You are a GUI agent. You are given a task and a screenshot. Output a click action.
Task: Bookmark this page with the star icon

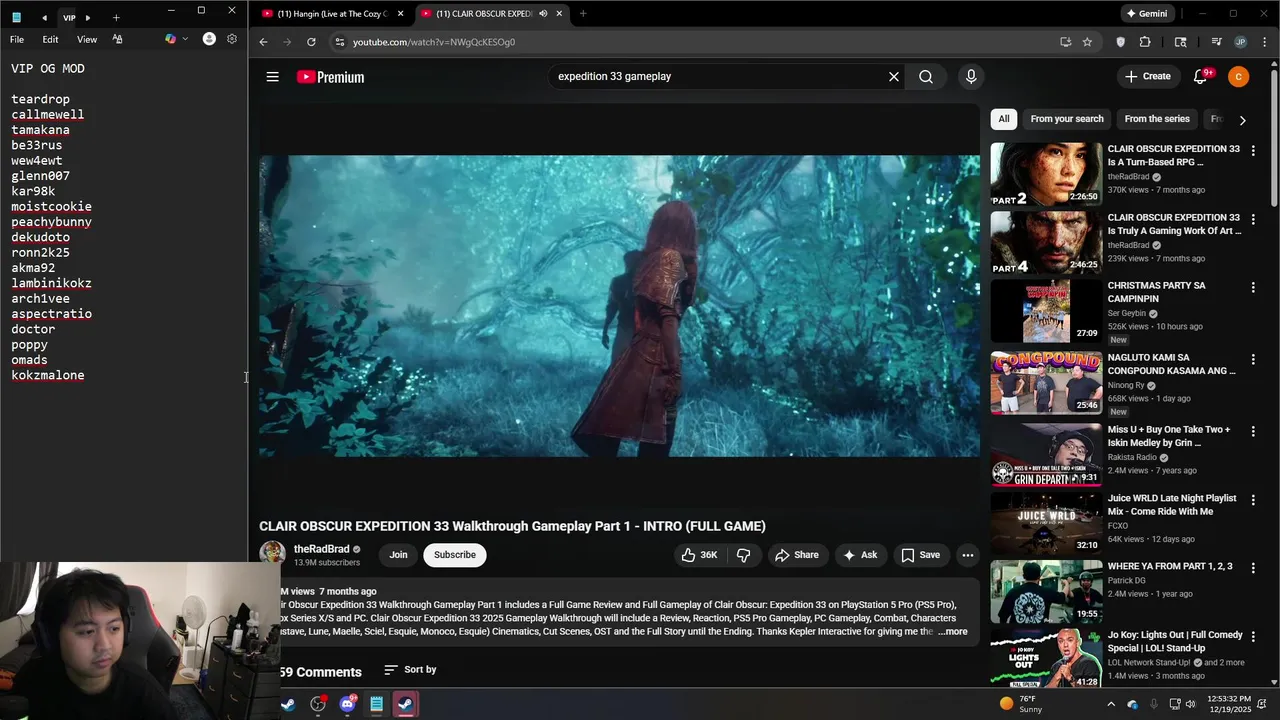(1087, 42)
